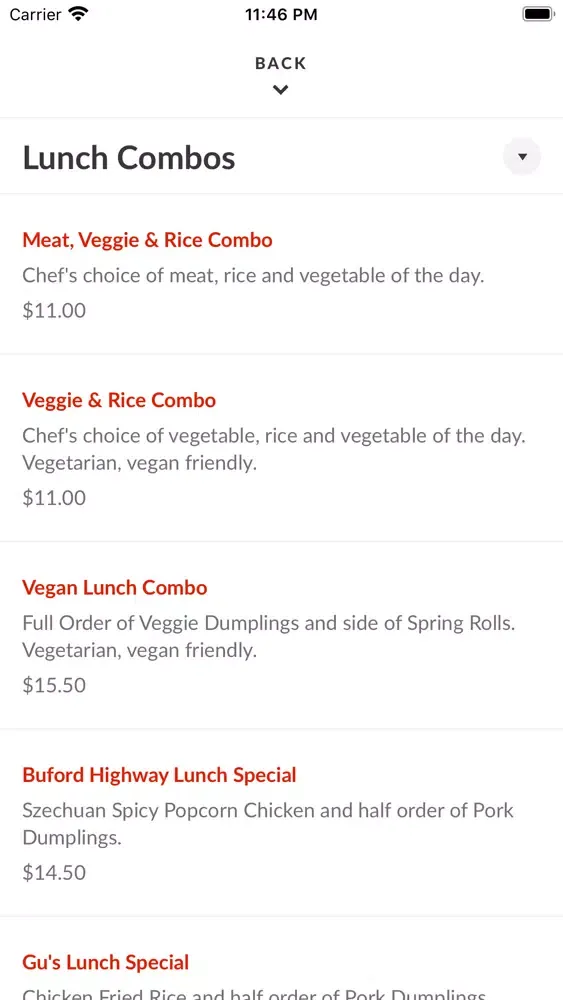Tap the $11.00 price of Meat, Veggie & Rice Combo
The image size is (563, 1000).
click(x=54, y=311)
